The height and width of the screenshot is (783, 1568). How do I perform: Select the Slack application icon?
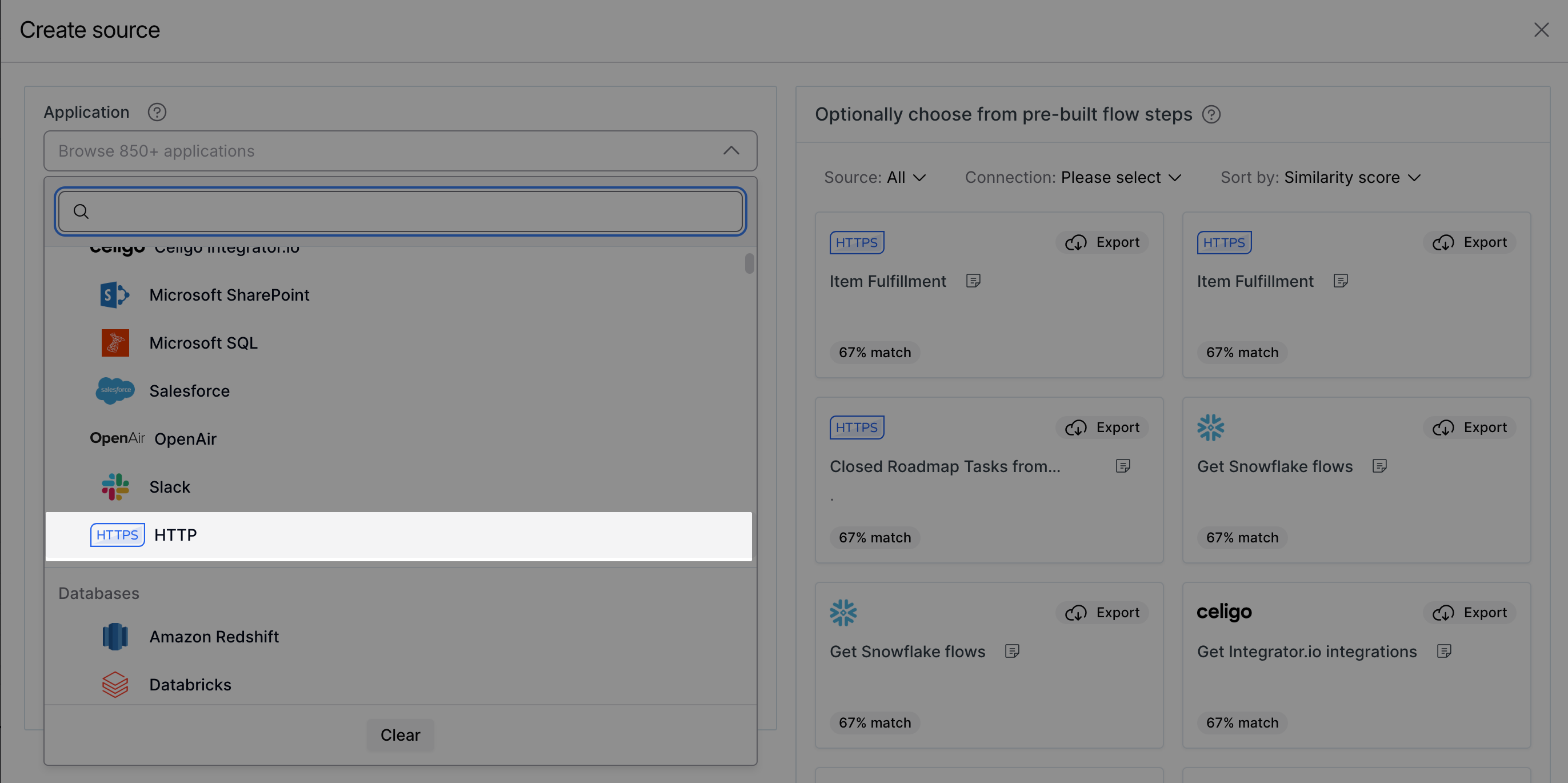coord(115,486)
